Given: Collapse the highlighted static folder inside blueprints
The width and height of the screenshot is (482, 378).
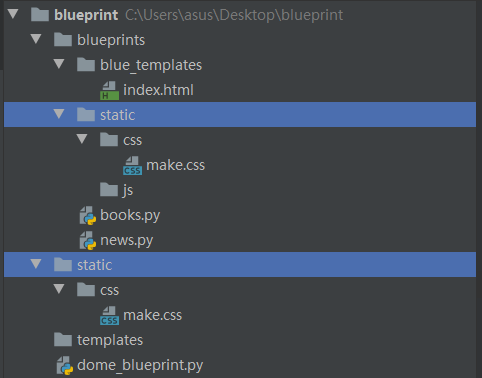Looking at the screenshot, I should coord(59,114).
